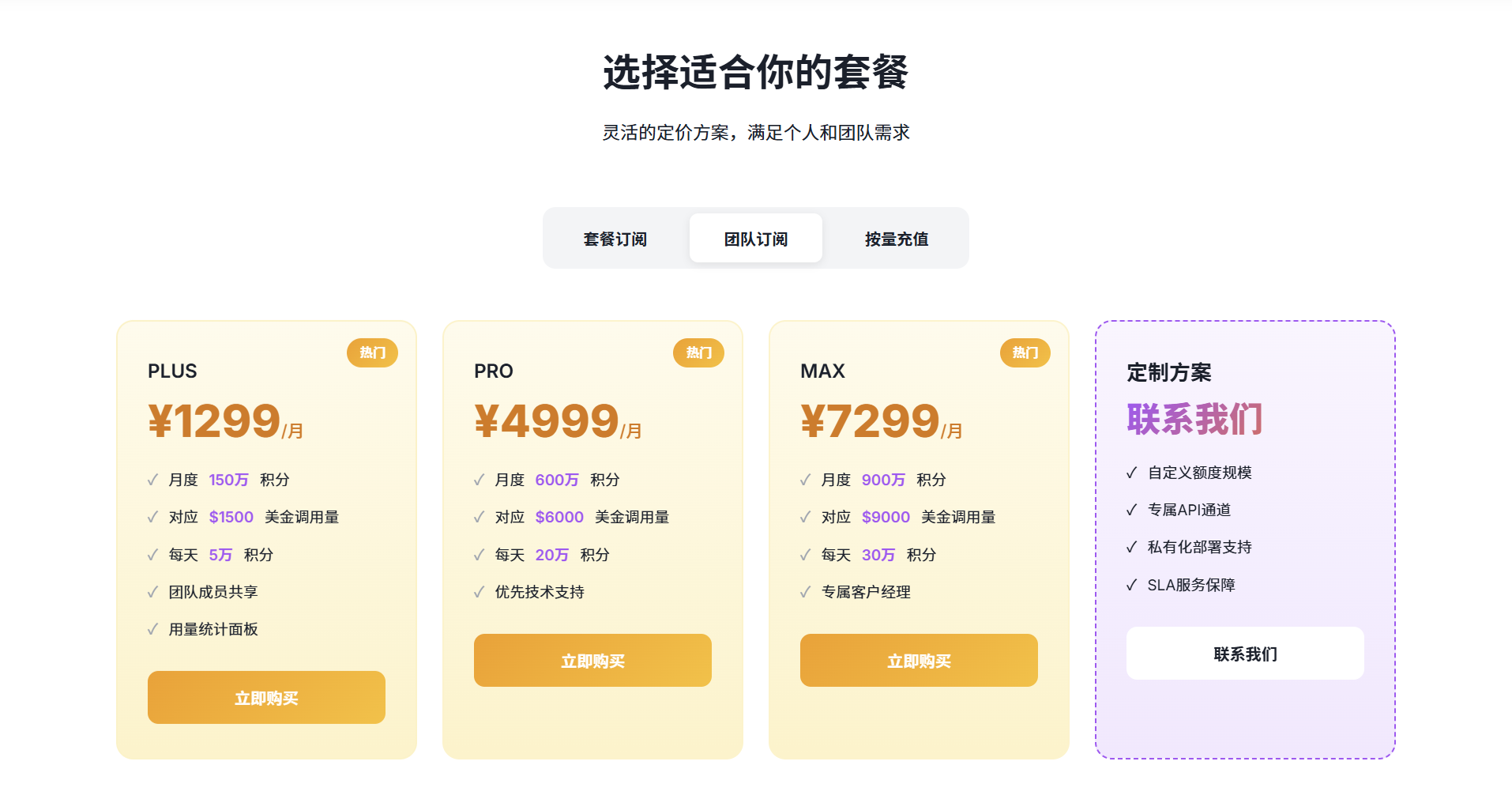Click 立即购买 on the PLUS plan
The height and width of the screenshot is (799, 1512).
[x=265, y=697]
